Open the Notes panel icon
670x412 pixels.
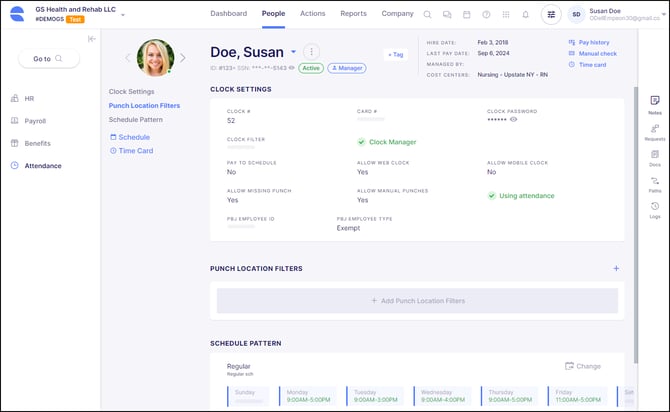click(655, 100)
